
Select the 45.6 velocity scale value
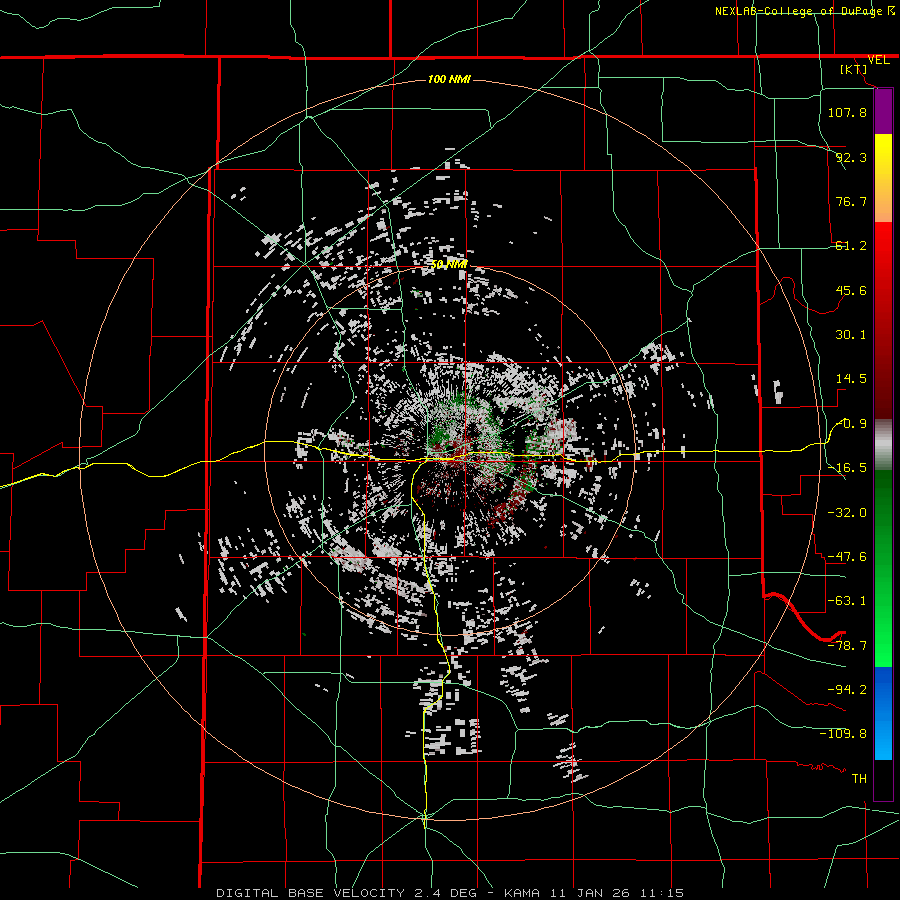(851, 290)
